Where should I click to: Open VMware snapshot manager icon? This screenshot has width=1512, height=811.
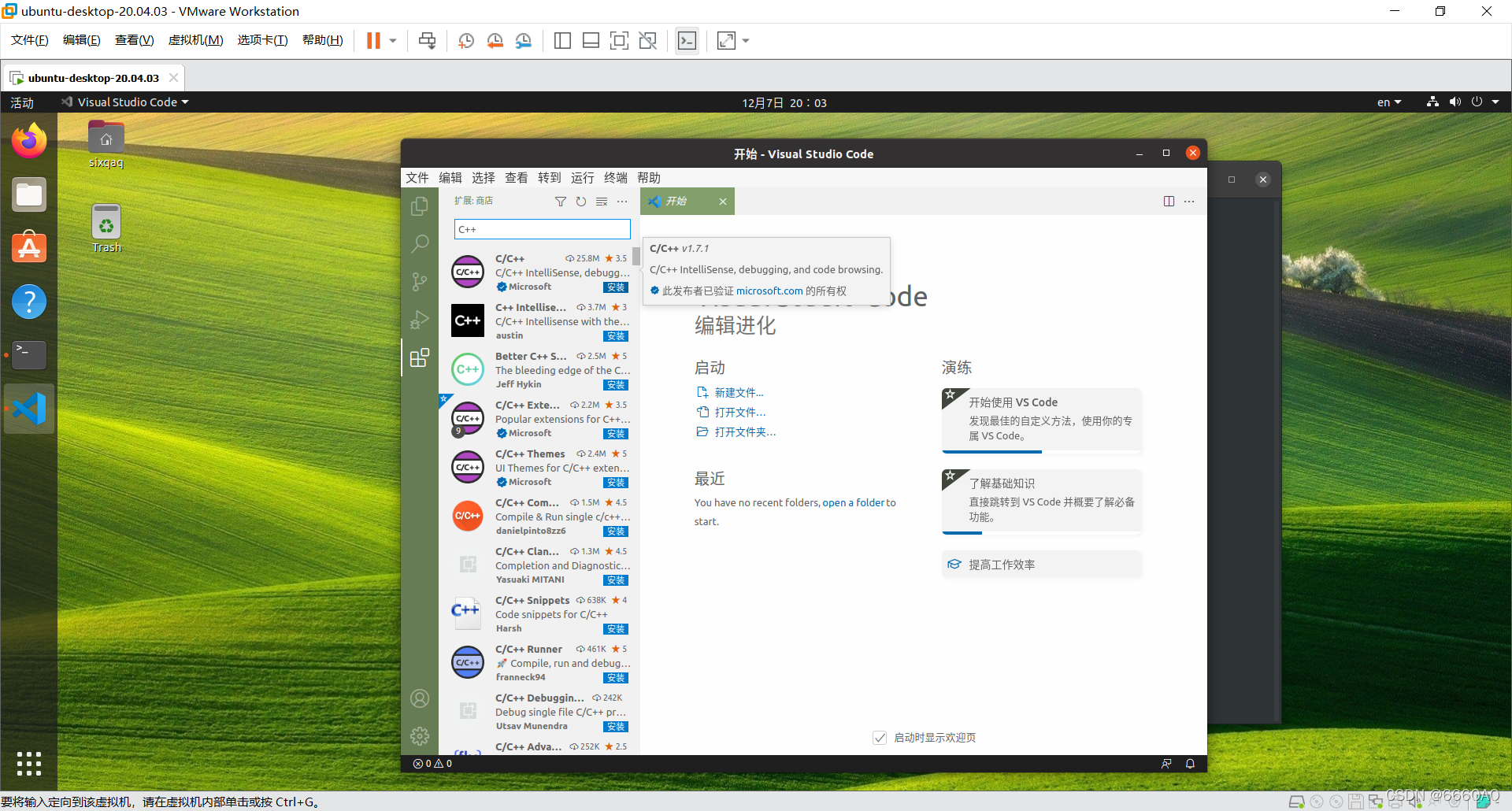coord(524,41)
